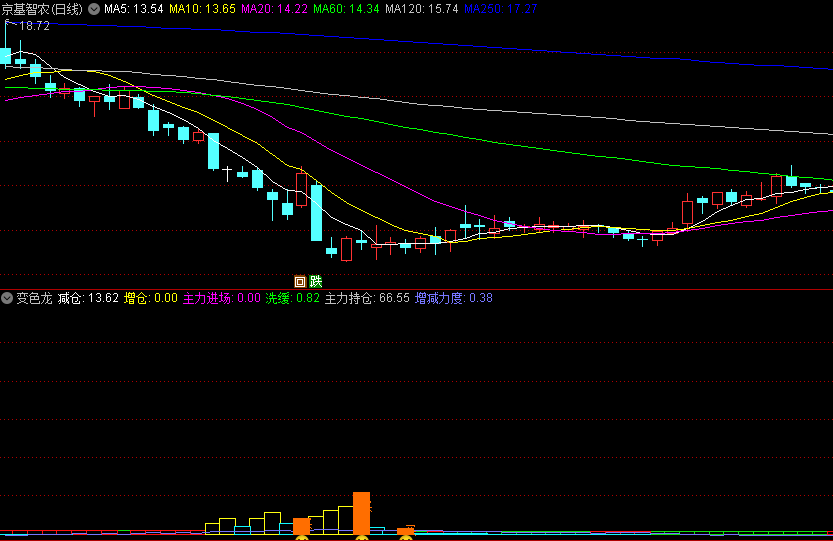Select the MA5: 13.54 label
The image size is (833, 541).
(133, 9)
